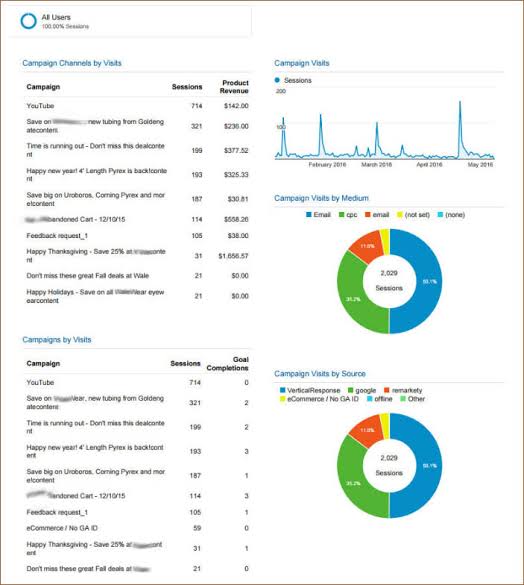Screen dimensions: 524x585
Task: Click the green google legend swatch
Action: click(x=350, y=390)
